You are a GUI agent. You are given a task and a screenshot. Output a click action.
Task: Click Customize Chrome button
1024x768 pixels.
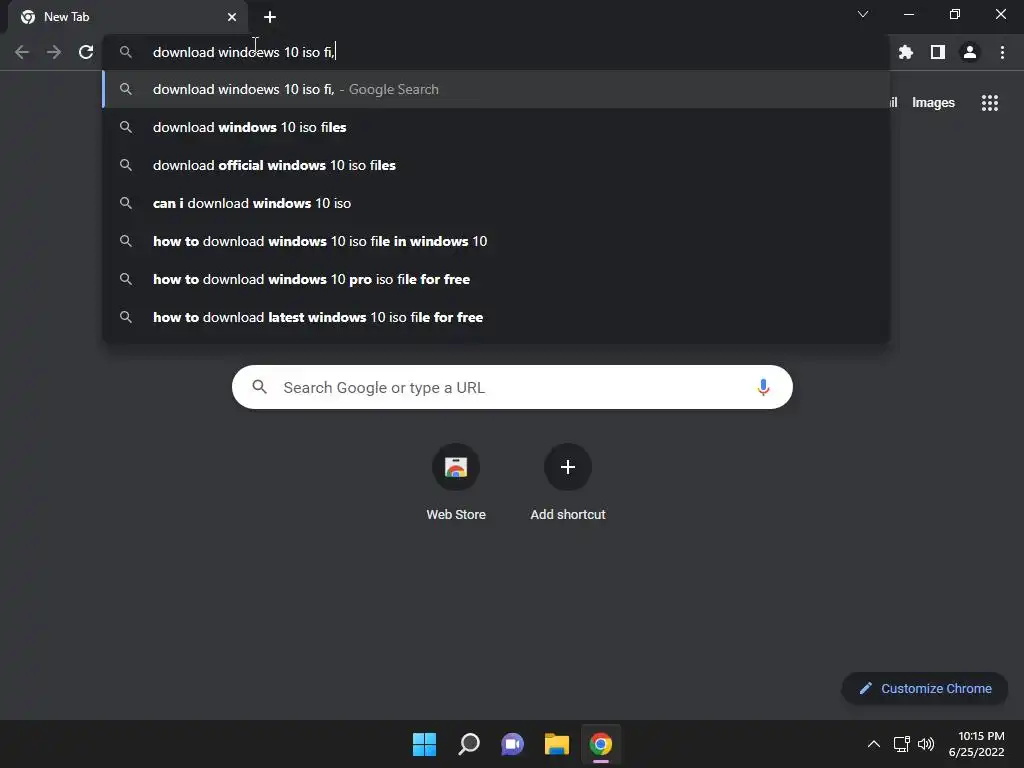(925, 688)
